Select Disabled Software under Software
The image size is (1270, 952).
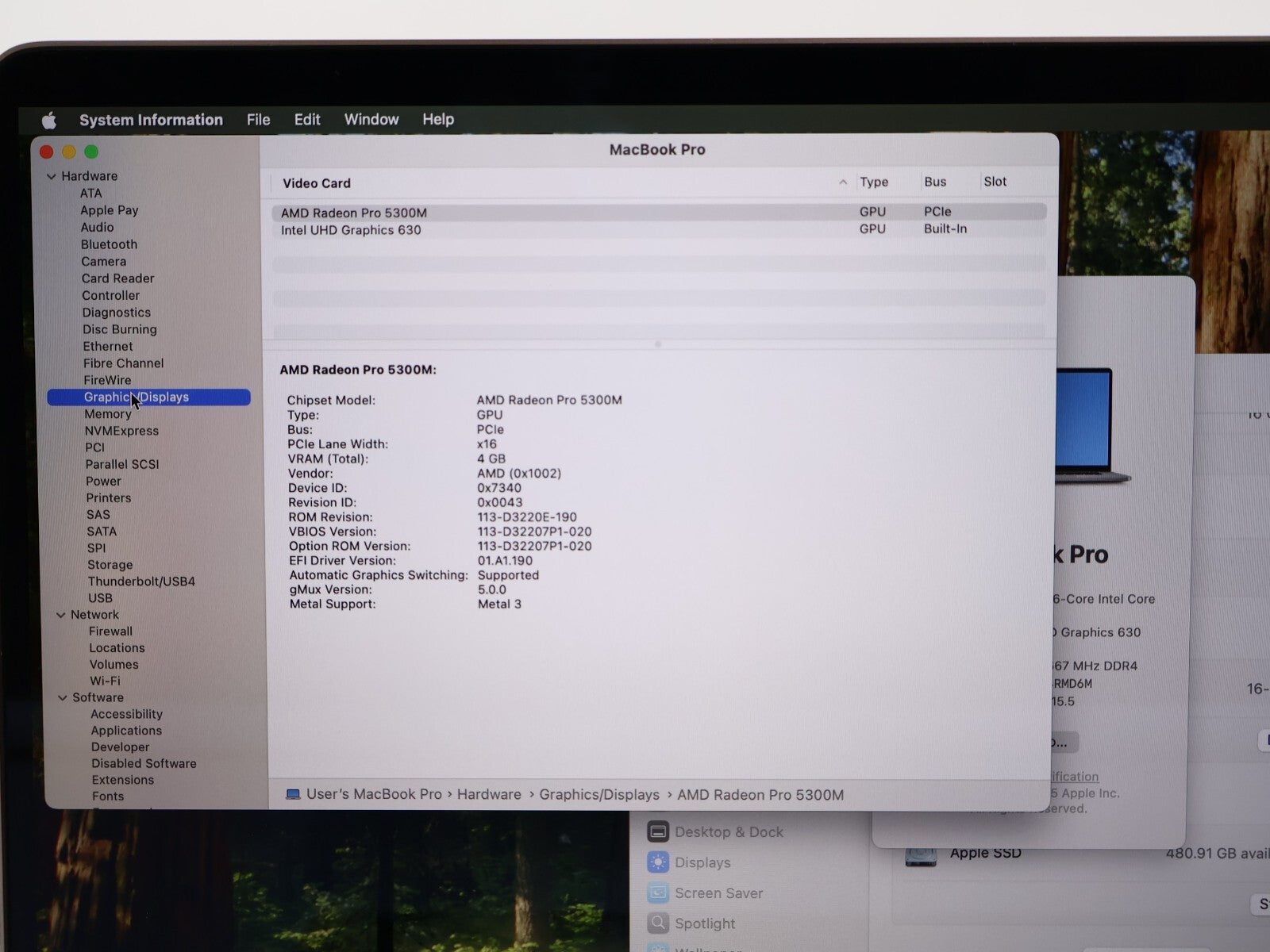[x=144, y=764]
